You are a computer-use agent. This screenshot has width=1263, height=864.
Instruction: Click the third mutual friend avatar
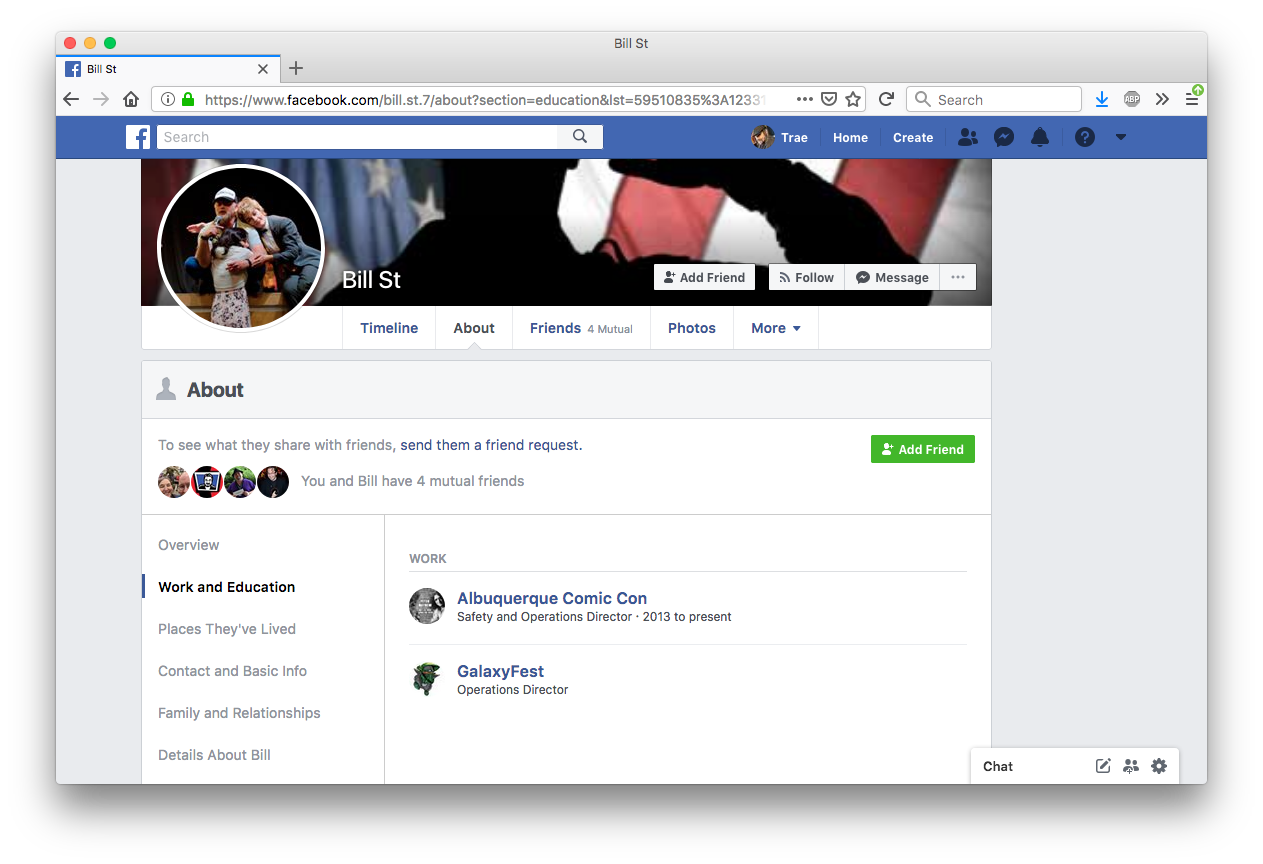coord(240,482)
